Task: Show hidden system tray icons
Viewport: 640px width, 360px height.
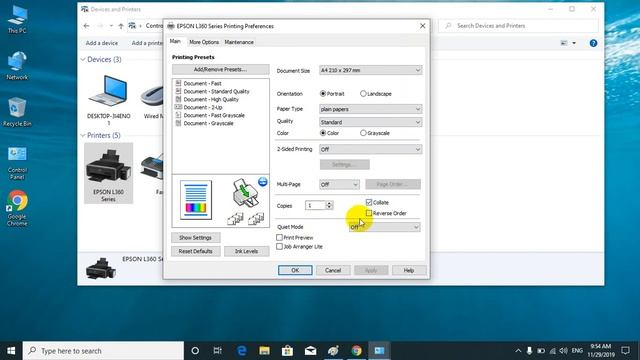Action: (518, 351)
